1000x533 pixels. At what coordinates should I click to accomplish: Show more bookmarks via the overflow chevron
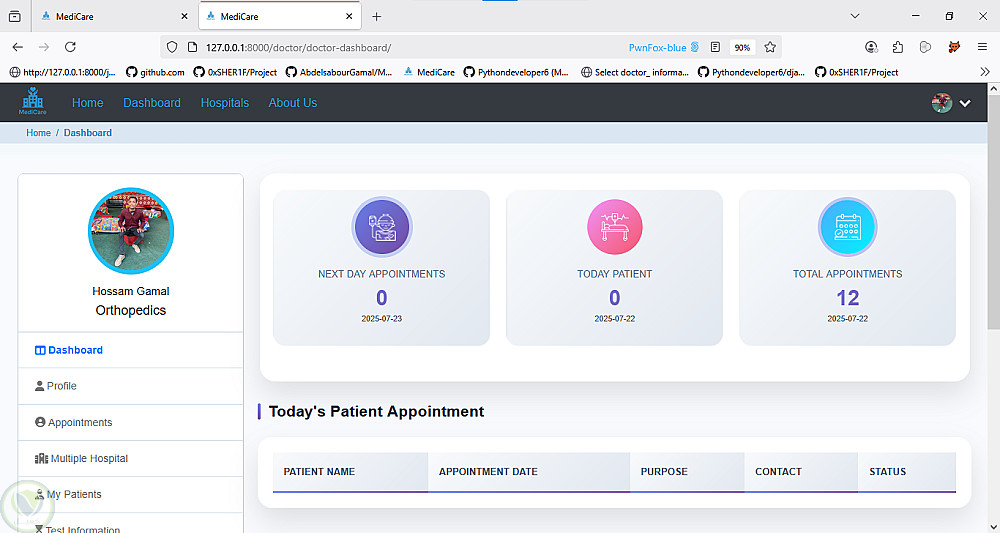point(985,72)
